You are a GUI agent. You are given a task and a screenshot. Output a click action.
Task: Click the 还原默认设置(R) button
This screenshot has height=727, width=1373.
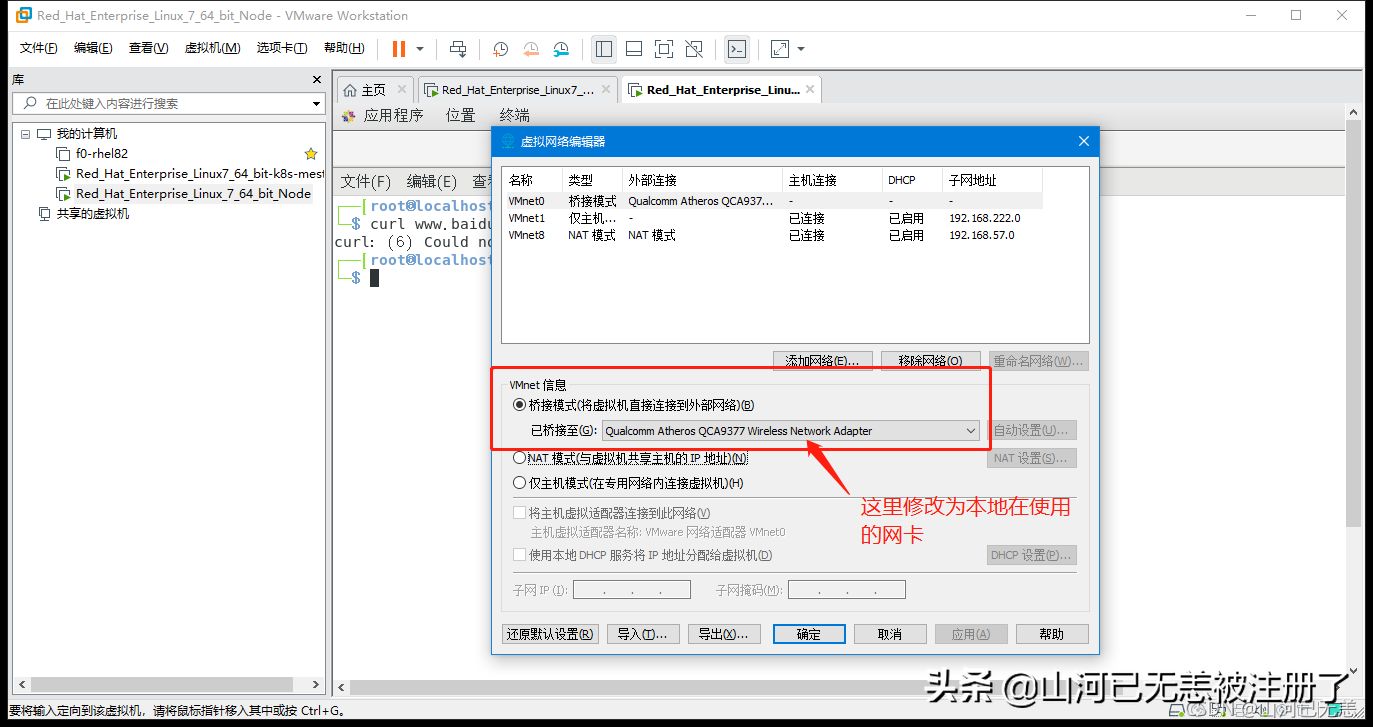[x=549, y=634]
